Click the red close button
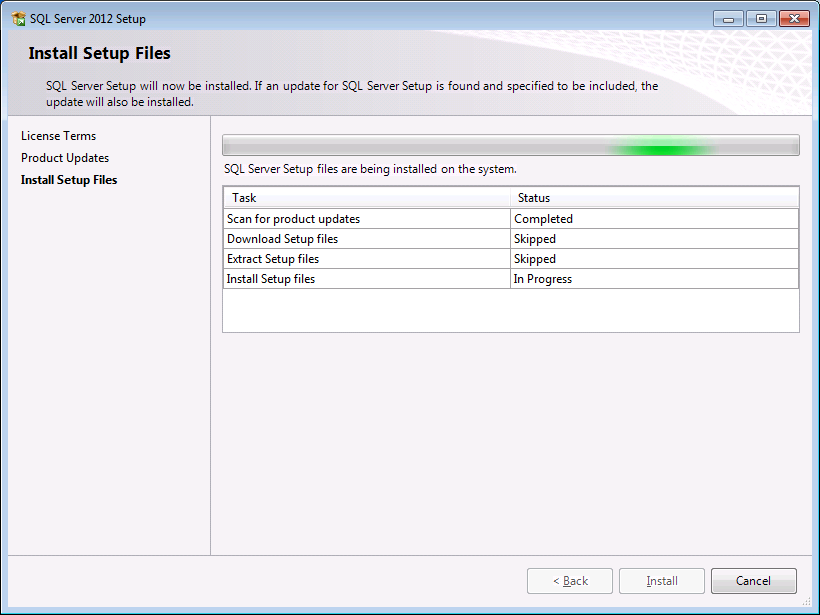Screen dimensions: 820x615 (x=792, y=18)
